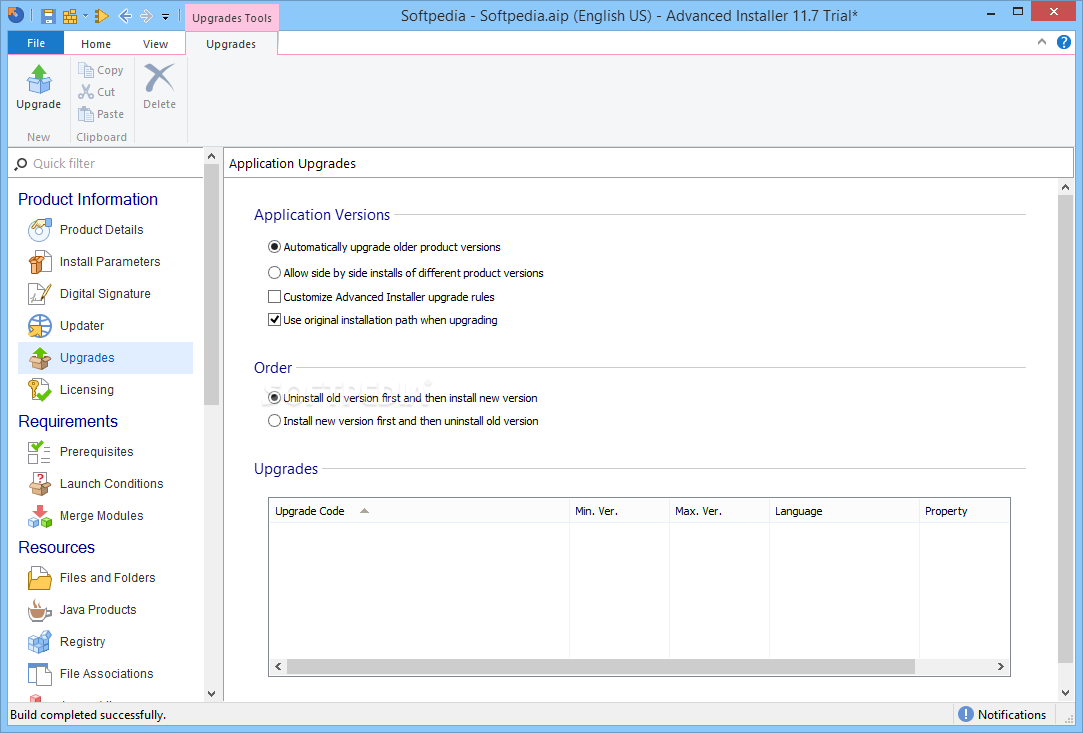Switch to the Home ribbon tab
Screen dimensions: 1083x733
(95, 44)
